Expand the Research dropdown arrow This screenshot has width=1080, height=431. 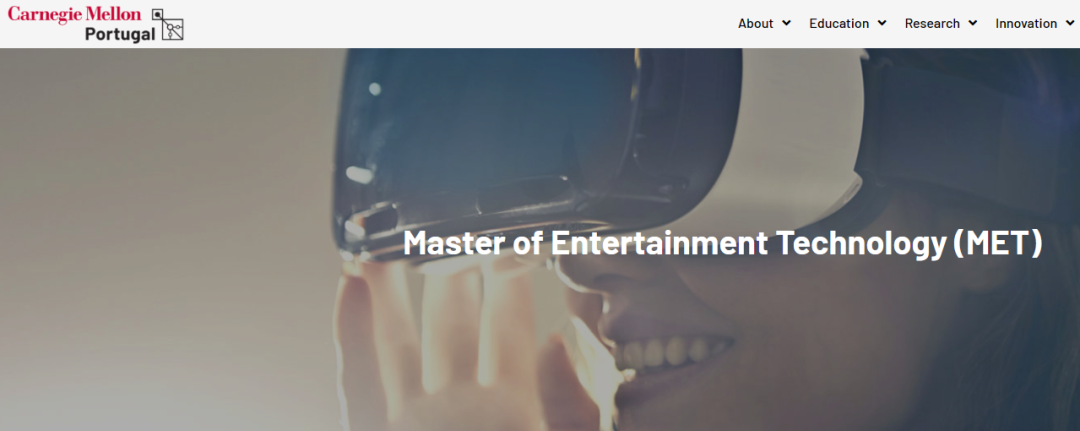pyautogui.click(x=973, y=23)
